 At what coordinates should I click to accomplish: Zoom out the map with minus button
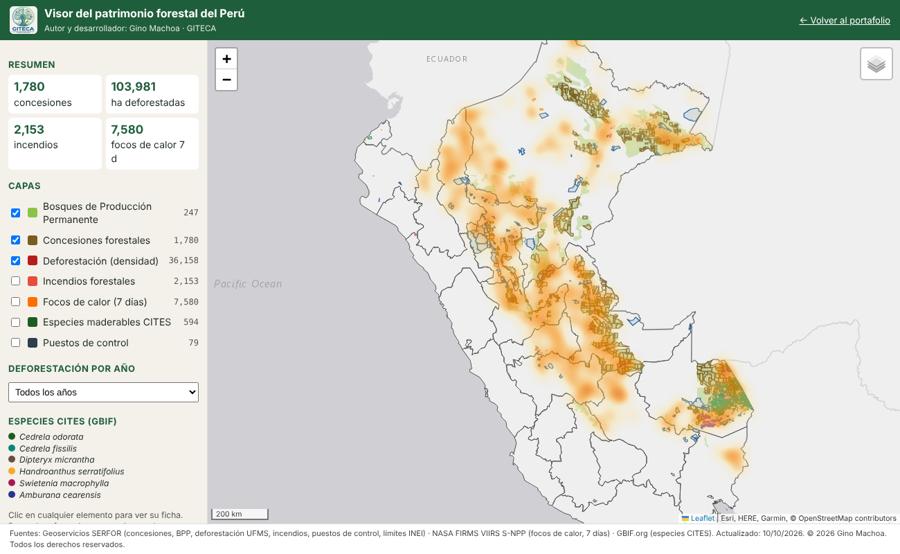click(226, 80)
